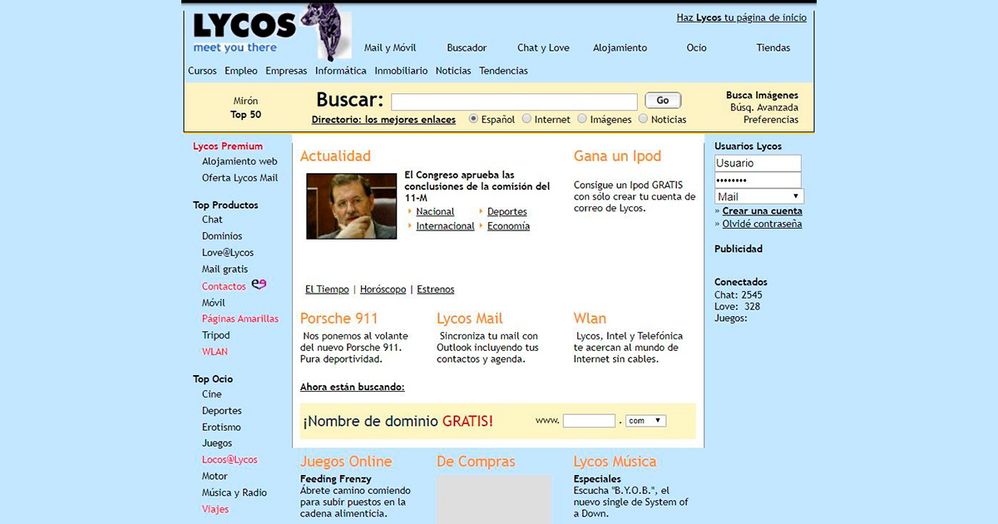998x524 pixels.
Task: Select the Internet search radio button
Action: [526, 118]
